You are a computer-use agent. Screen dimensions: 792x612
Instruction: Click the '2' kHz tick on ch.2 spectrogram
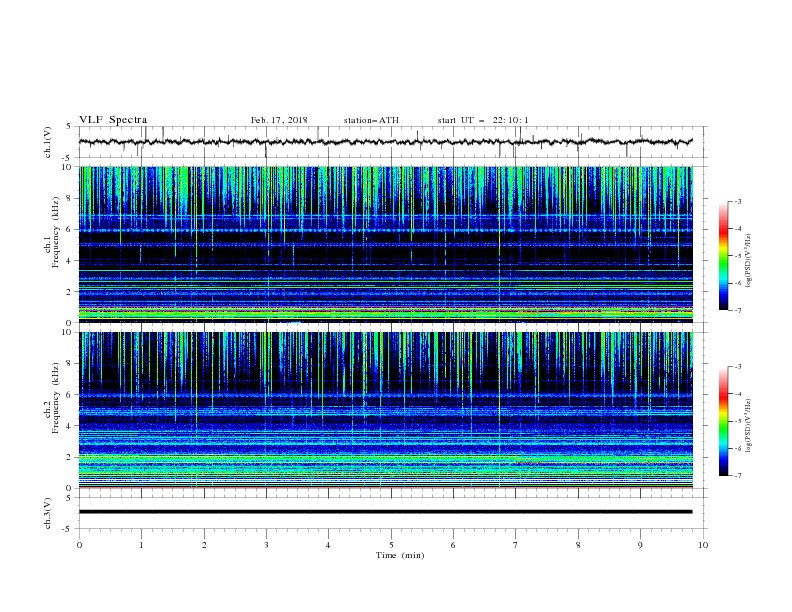(69, 457)
